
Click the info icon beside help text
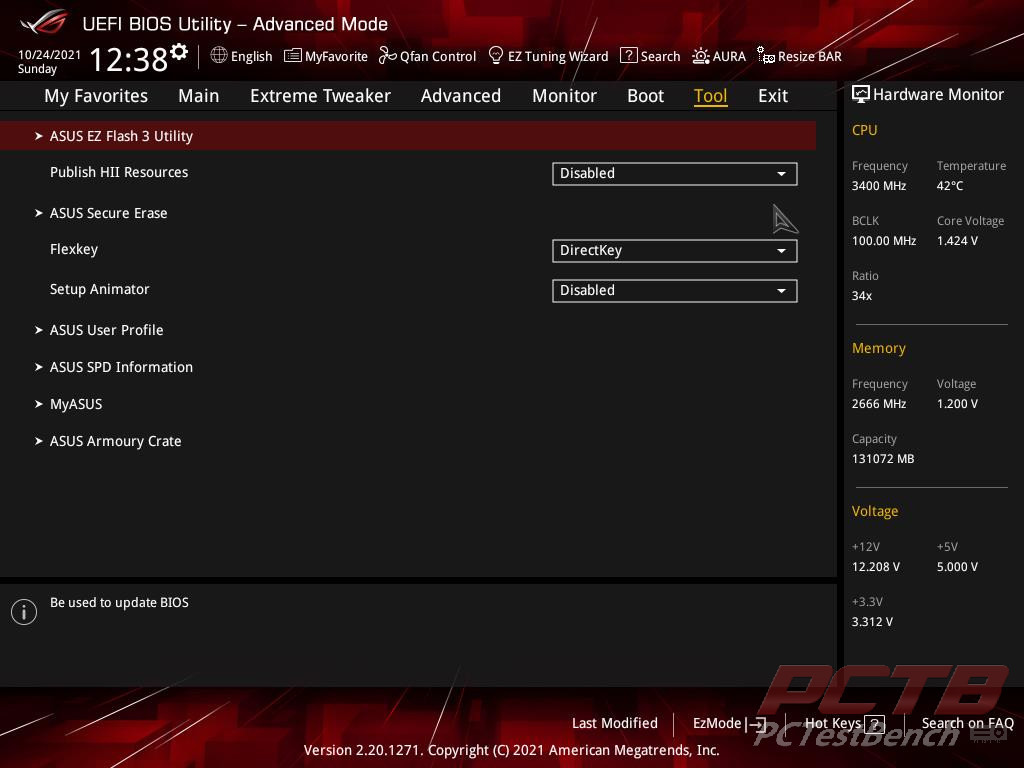(24, 612)
